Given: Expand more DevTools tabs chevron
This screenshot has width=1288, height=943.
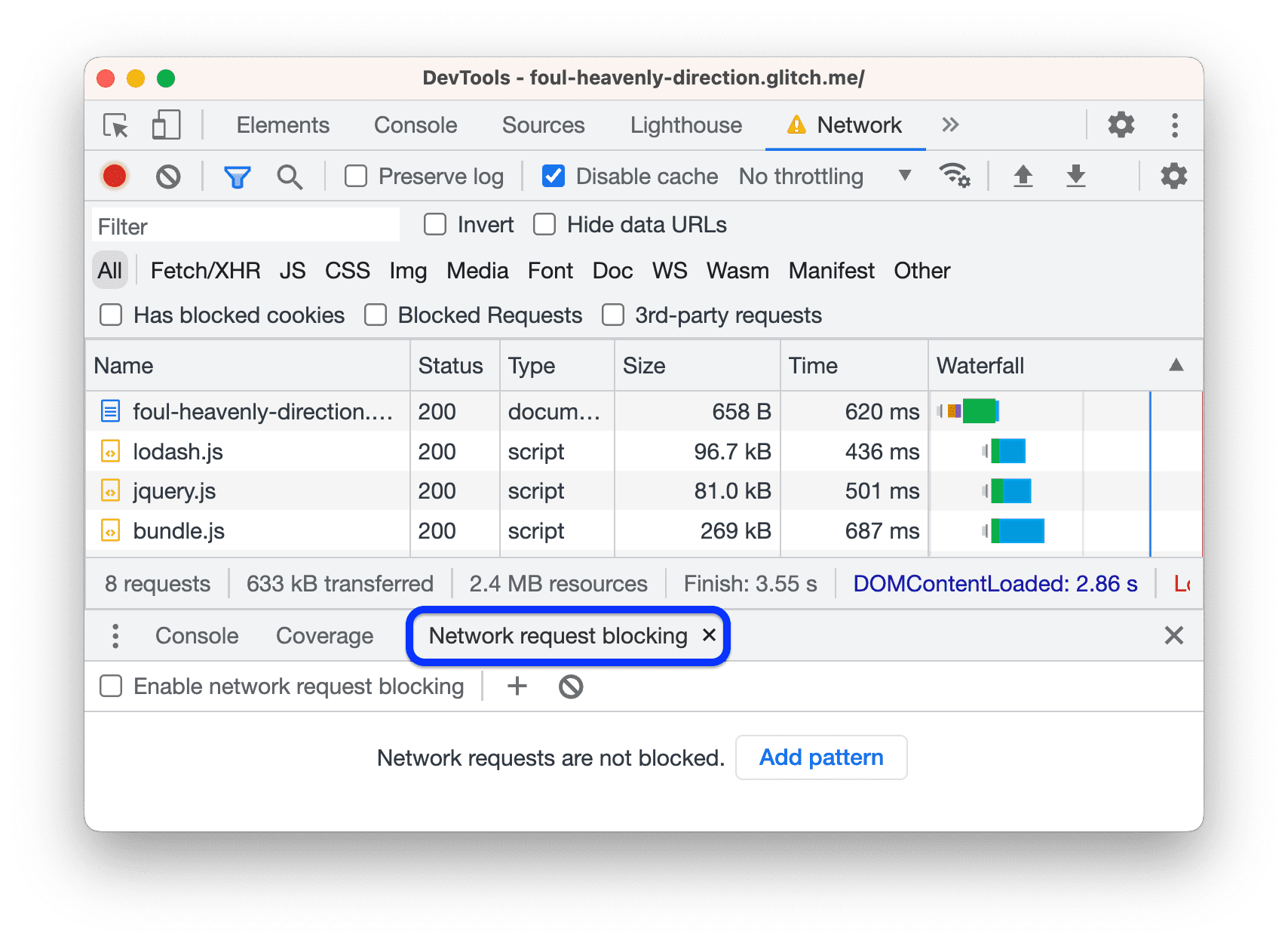Looking at the screenshot, I should (950, 125).
